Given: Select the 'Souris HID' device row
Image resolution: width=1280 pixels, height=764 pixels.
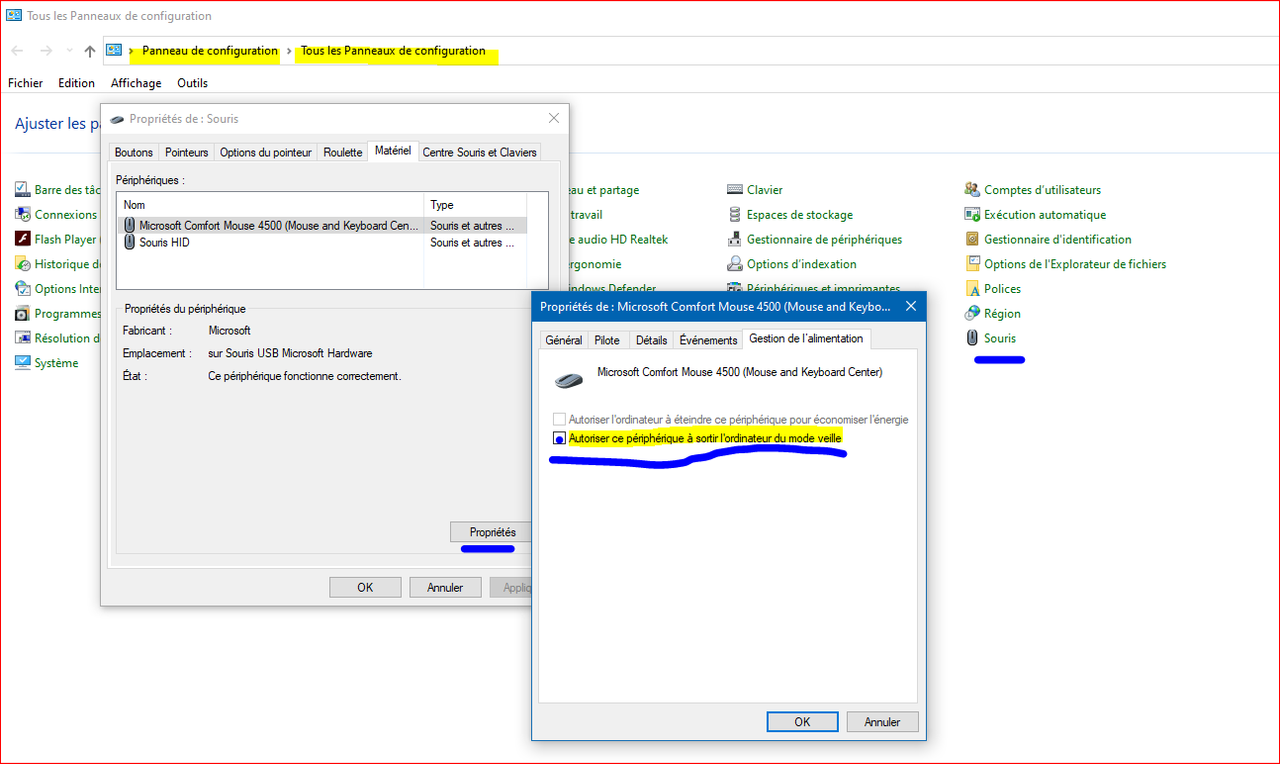Looking at the screenshot, I should 322,243.
